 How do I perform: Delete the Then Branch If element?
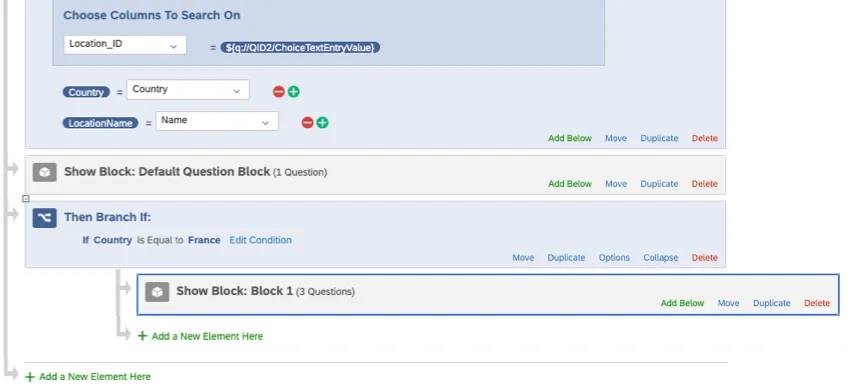(704, 257)
